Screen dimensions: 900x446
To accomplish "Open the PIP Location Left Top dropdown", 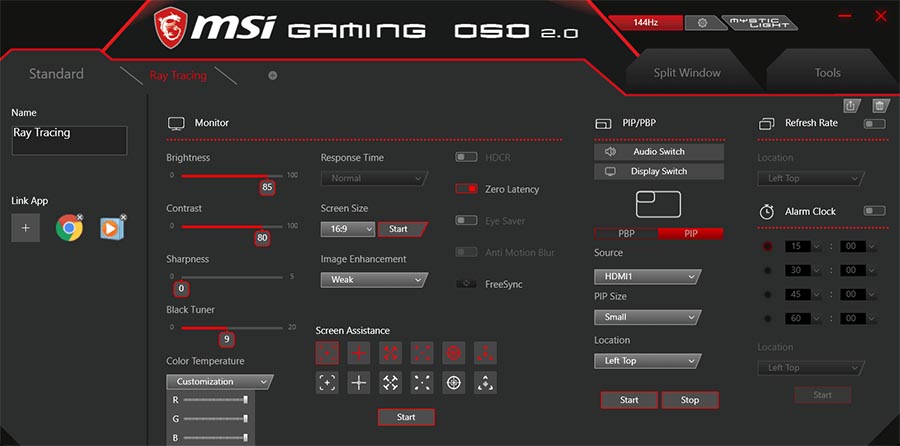I will pos(647,361).
